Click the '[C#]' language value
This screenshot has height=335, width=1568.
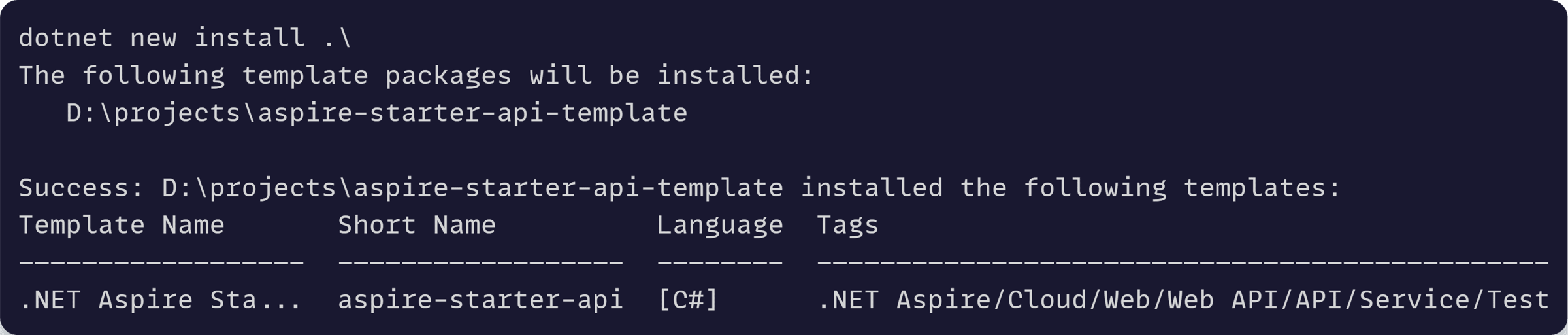pyautogui.click(x=688, y=300)
